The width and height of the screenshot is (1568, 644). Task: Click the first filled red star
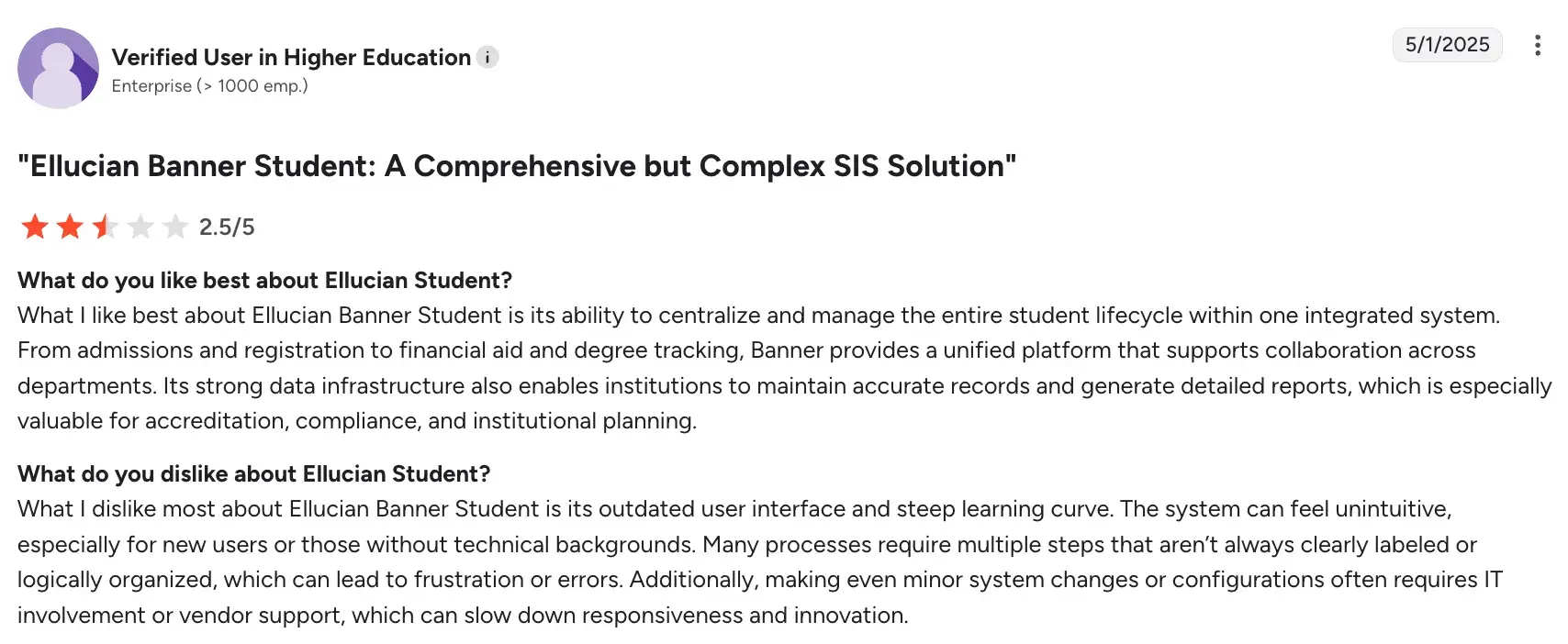coord(34,226)
